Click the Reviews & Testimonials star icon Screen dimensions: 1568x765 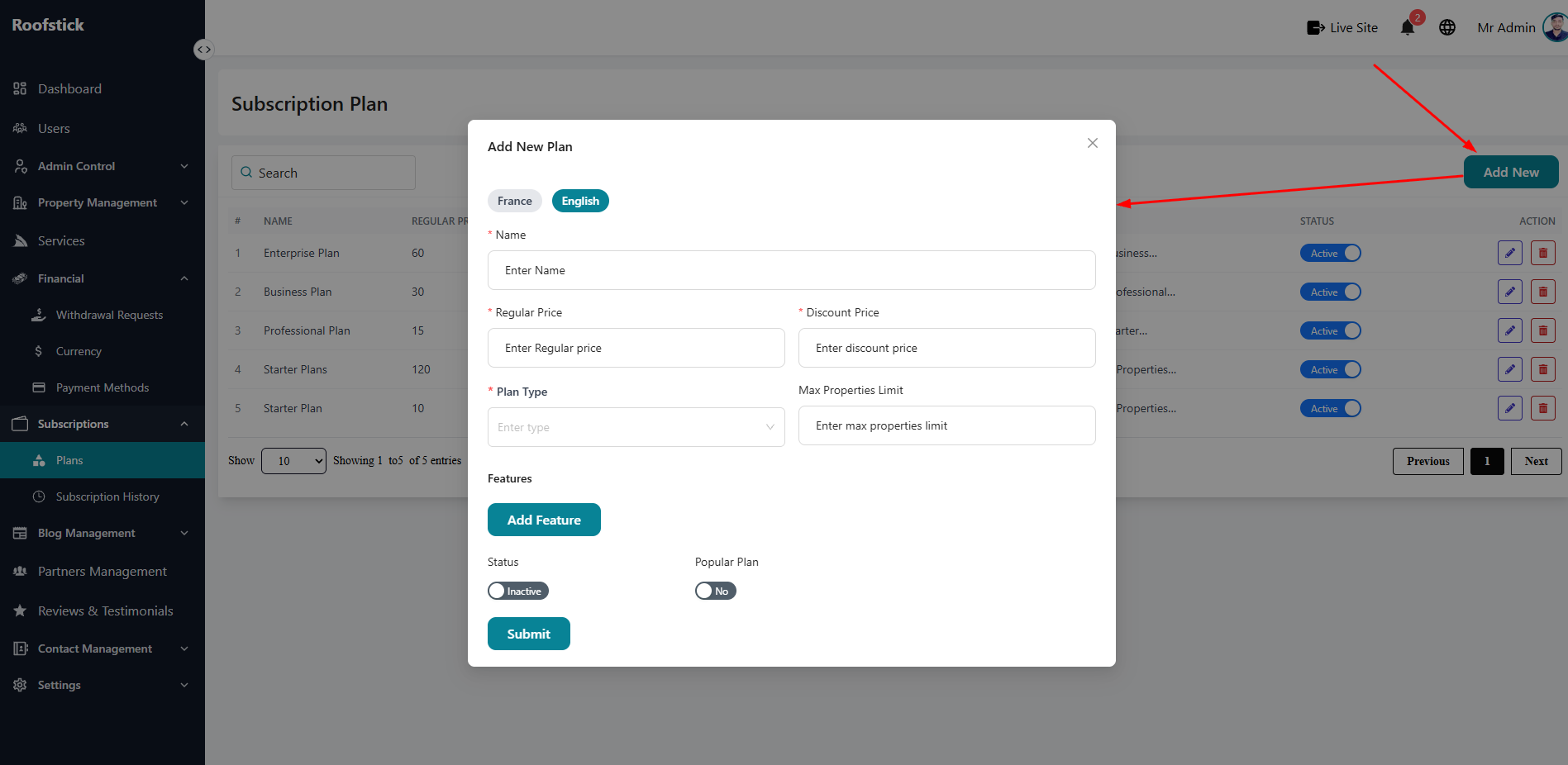point(20,611)
